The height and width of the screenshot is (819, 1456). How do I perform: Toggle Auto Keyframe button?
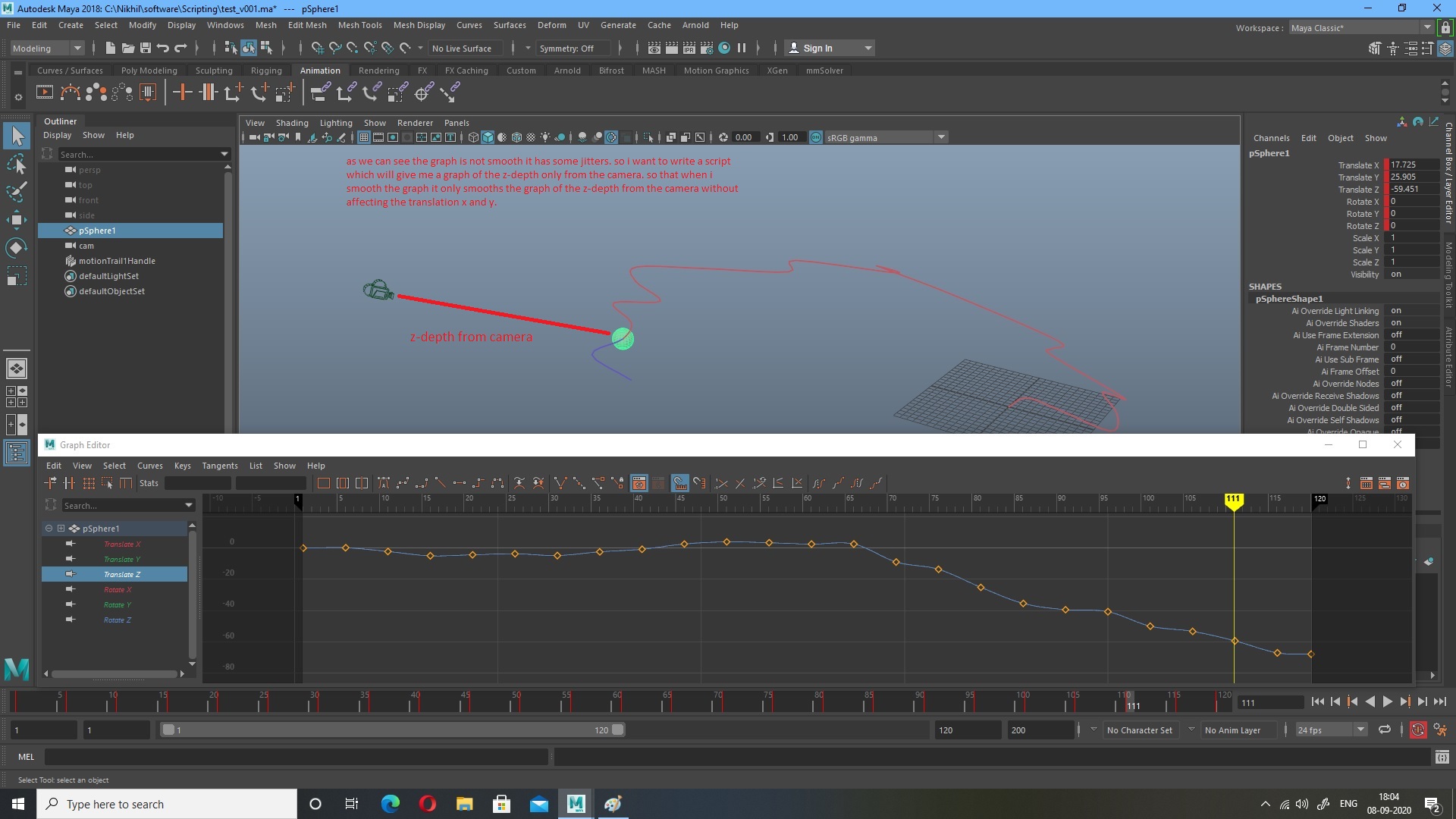[1417, 730]
